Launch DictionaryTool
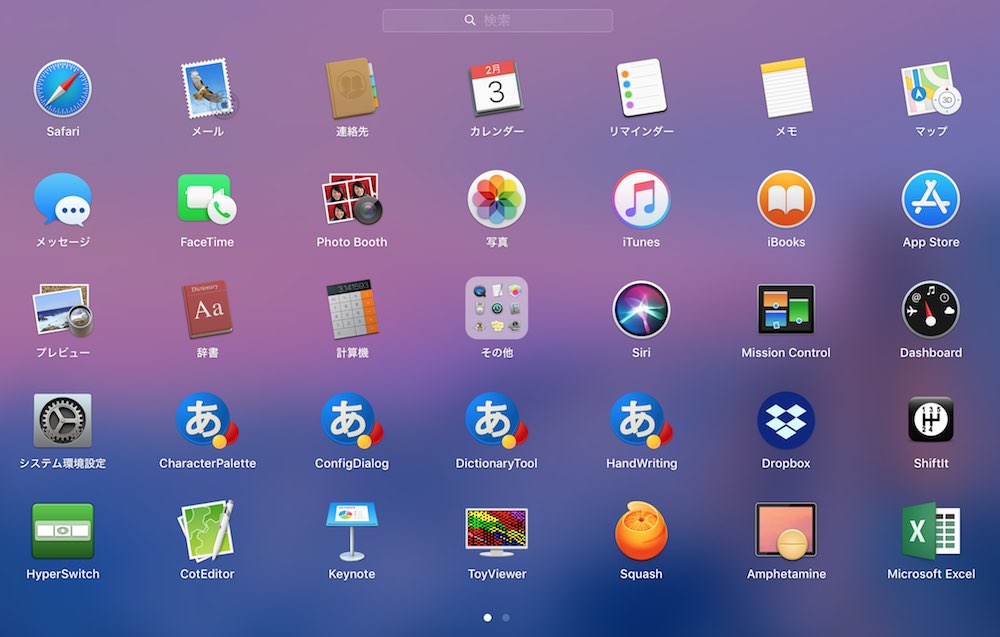Image resolution: width=1000 pixels, height=637 pixels. click(x=496, y=420)
